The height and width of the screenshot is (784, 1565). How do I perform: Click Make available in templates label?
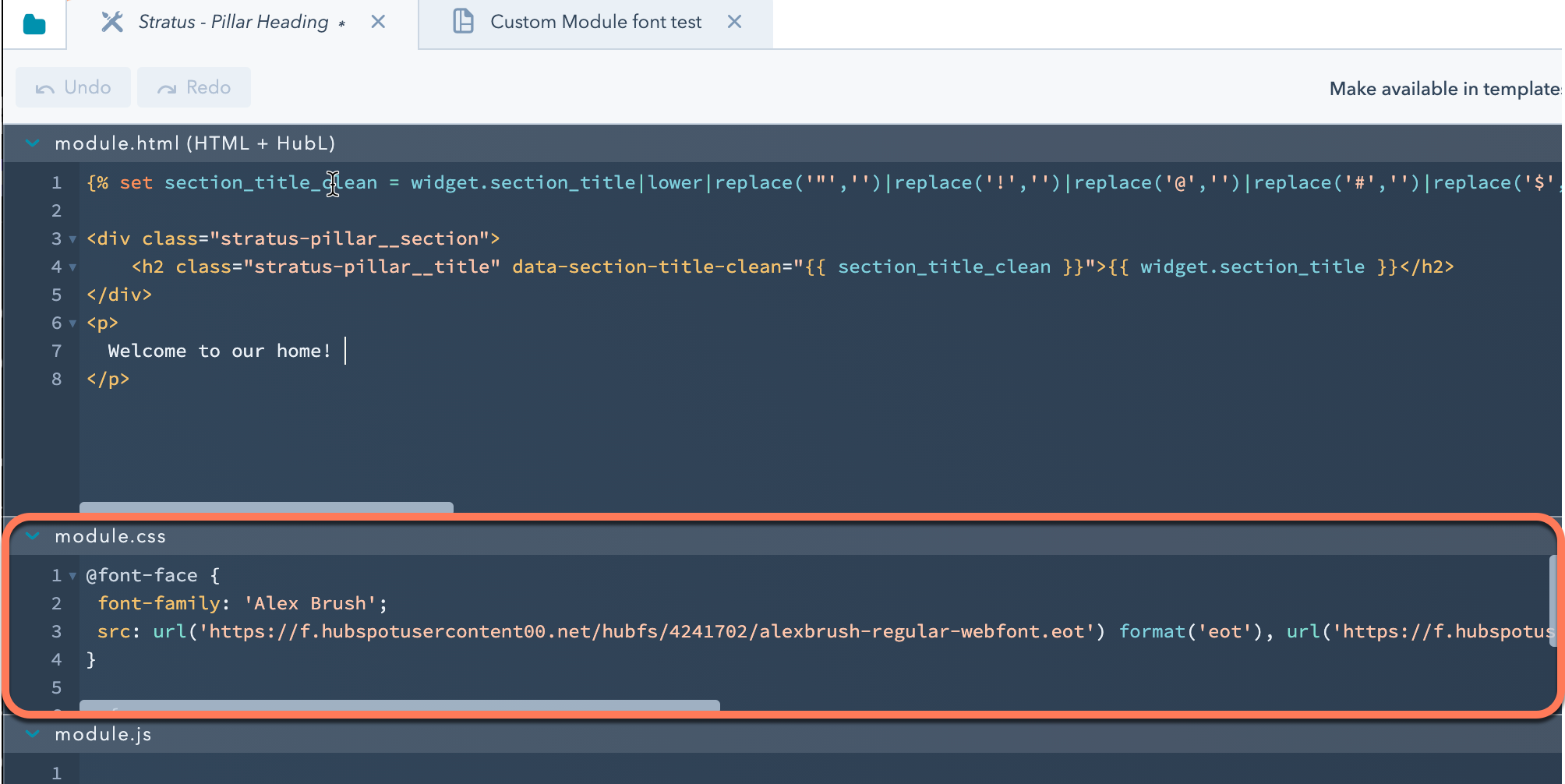point(1446,89)
